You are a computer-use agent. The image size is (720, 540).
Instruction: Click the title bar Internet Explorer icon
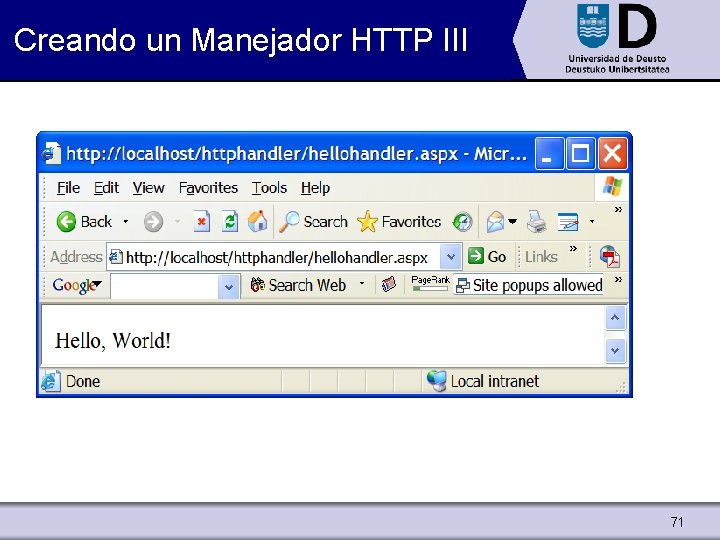(x=51, y=153)
